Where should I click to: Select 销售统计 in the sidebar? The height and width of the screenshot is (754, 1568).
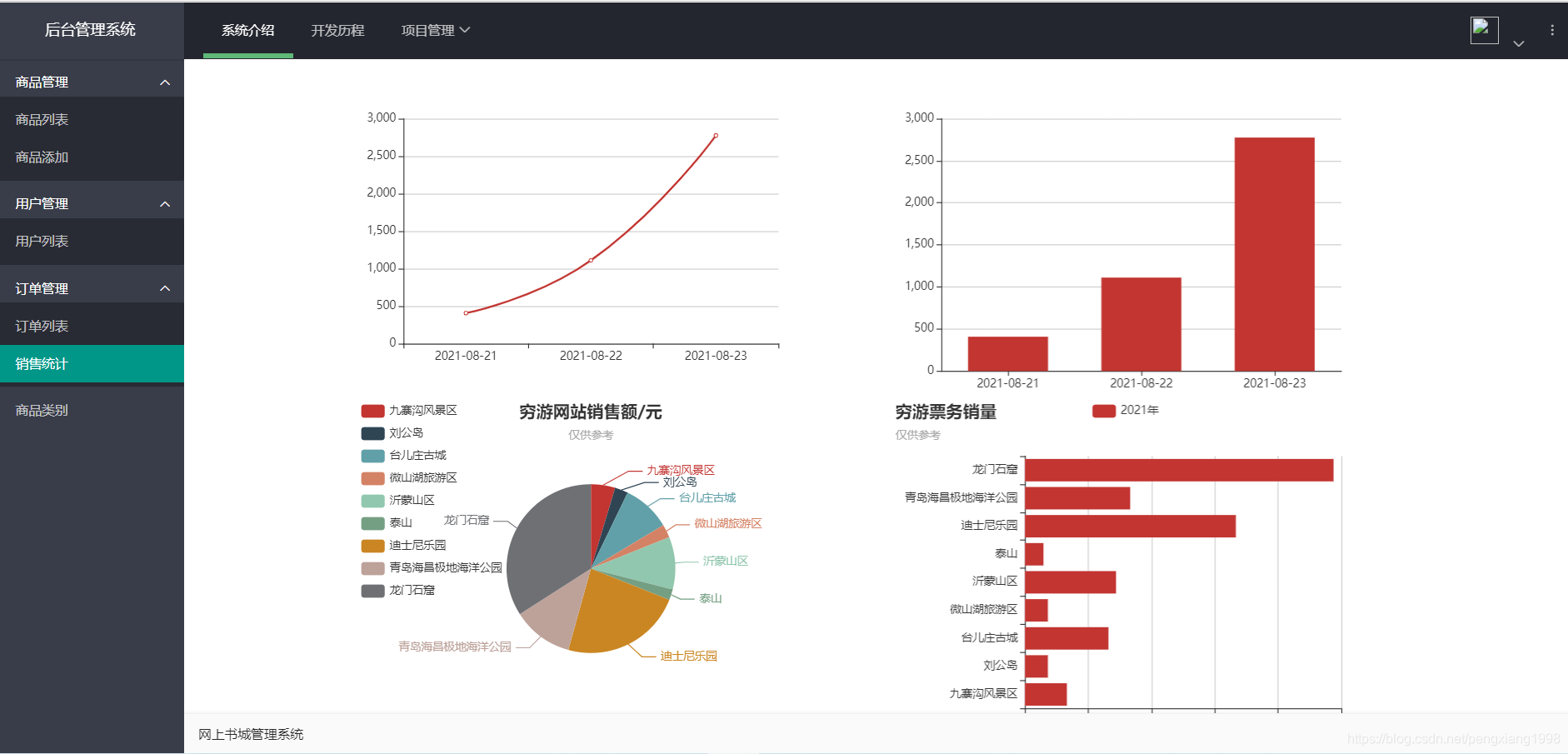92,364
